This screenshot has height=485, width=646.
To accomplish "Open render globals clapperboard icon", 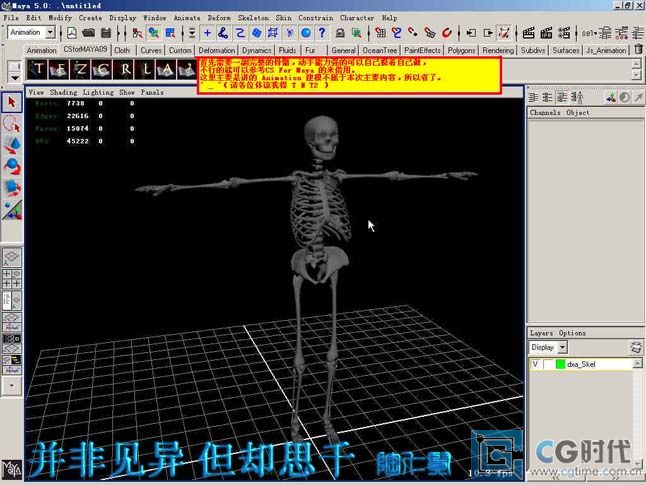I will 564,33.
